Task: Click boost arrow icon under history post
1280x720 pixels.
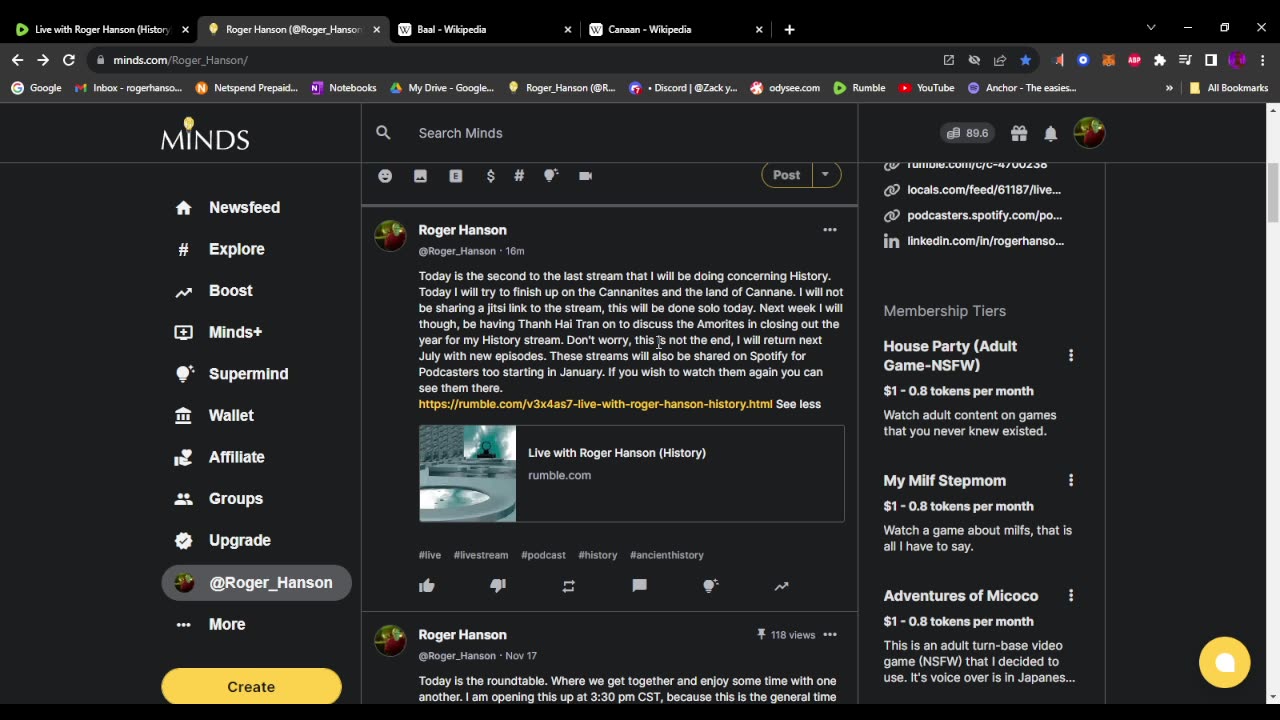Action: pos(781,586)
